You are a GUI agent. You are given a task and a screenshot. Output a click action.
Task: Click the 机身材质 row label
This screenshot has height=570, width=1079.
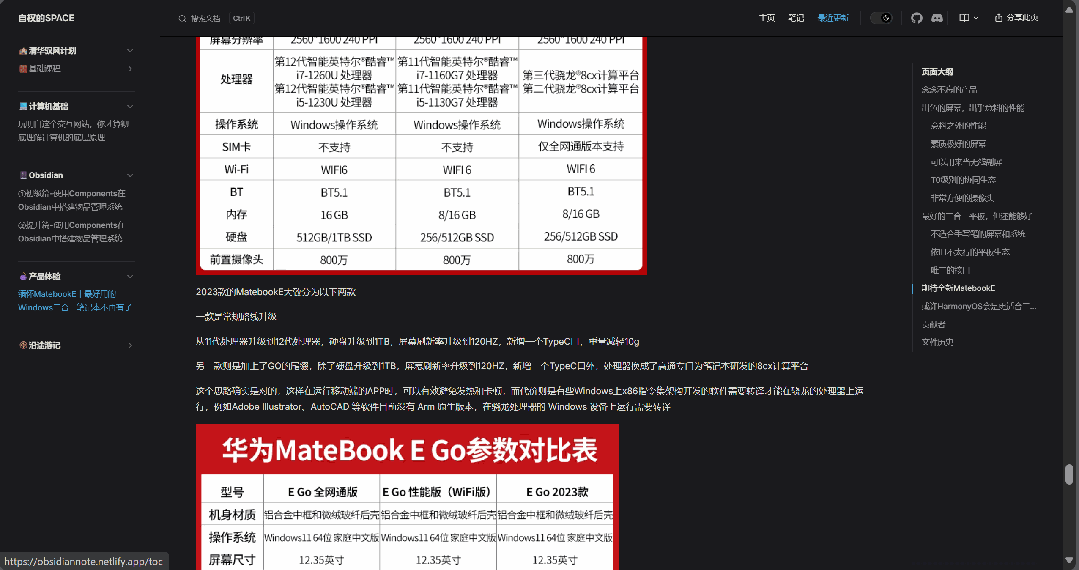point(232,515)
